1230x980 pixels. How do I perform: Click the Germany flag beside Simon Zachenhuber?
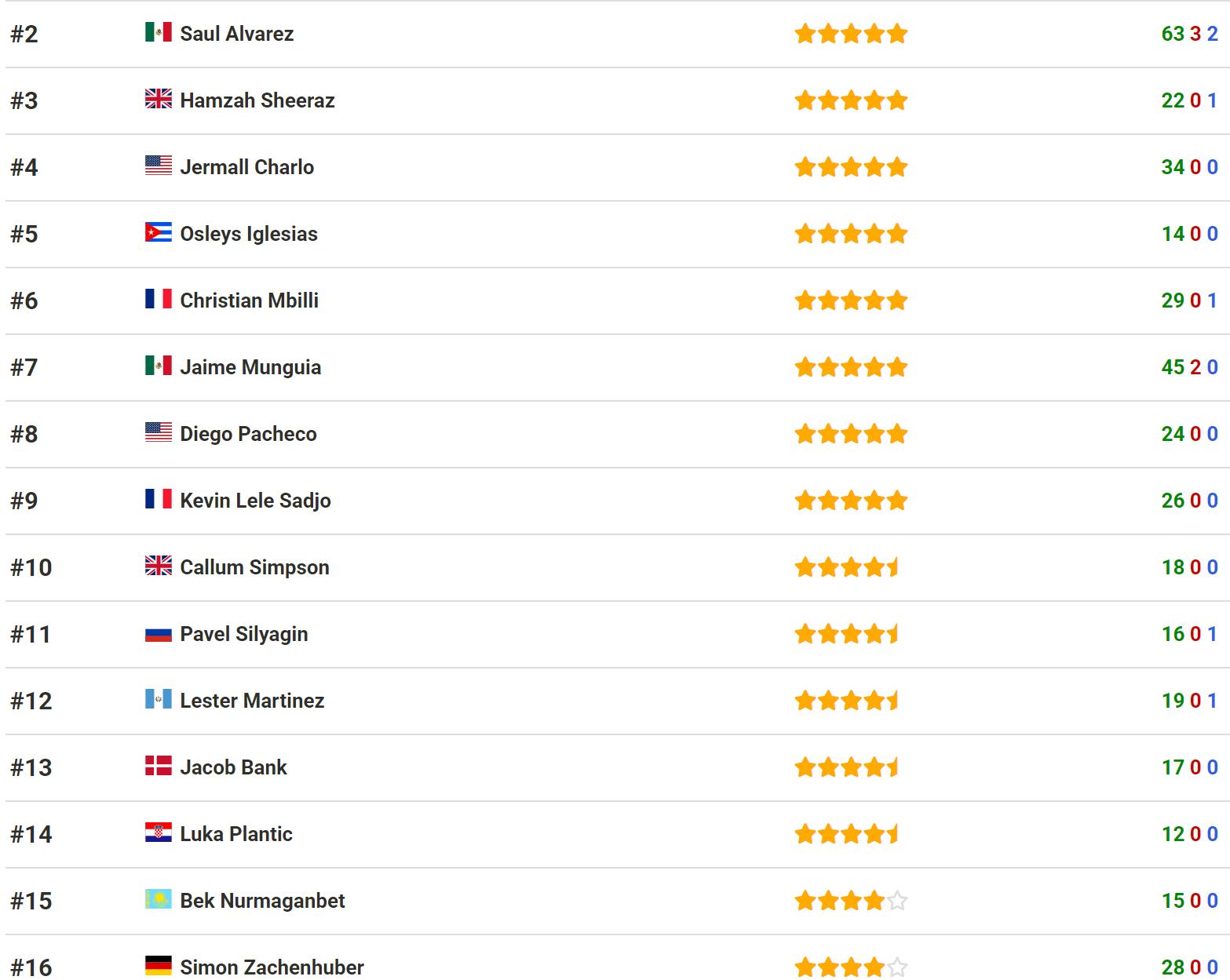point(158,967)
